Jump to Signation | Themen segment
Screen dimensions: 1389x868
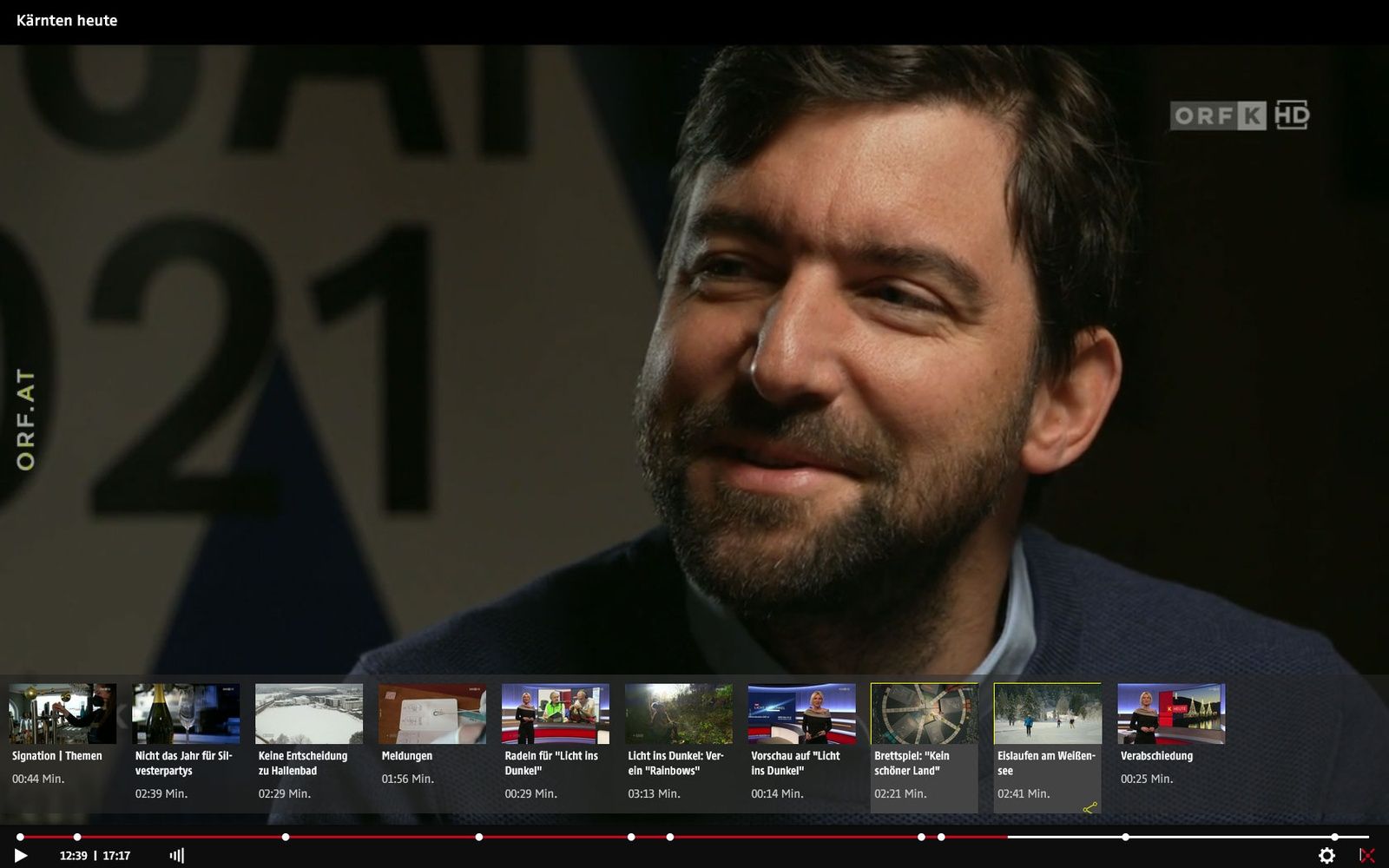pos(63,713)
